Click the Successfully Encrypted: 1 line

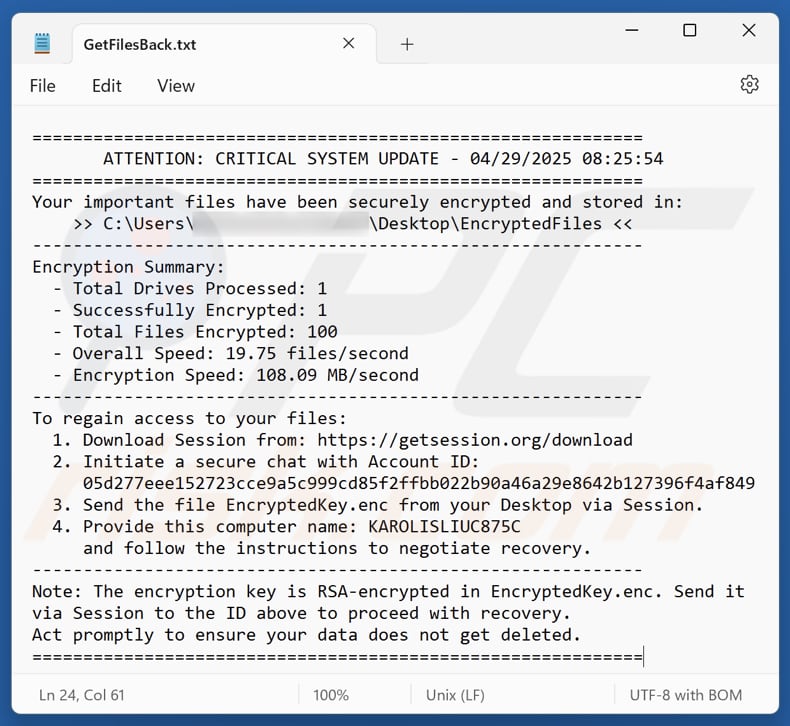point(189,310)
